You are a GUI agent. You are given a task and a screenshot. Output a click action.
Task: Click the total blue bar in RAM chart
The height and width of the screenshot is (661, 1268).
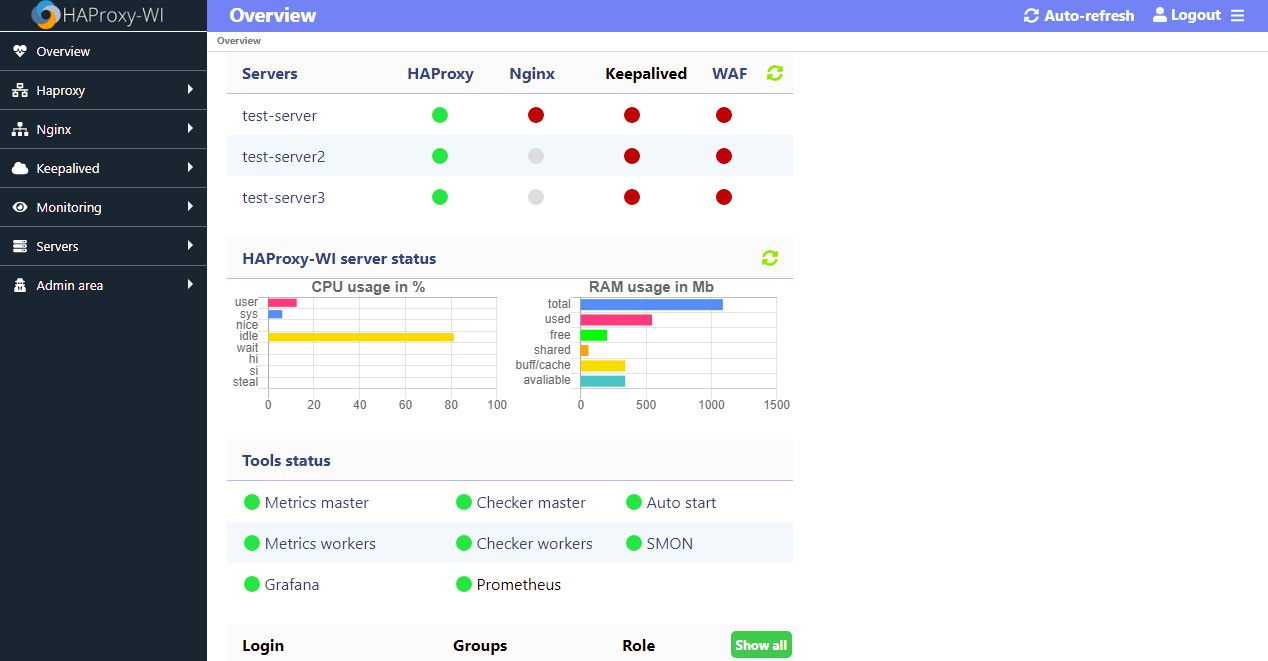[x=651, y=304]
